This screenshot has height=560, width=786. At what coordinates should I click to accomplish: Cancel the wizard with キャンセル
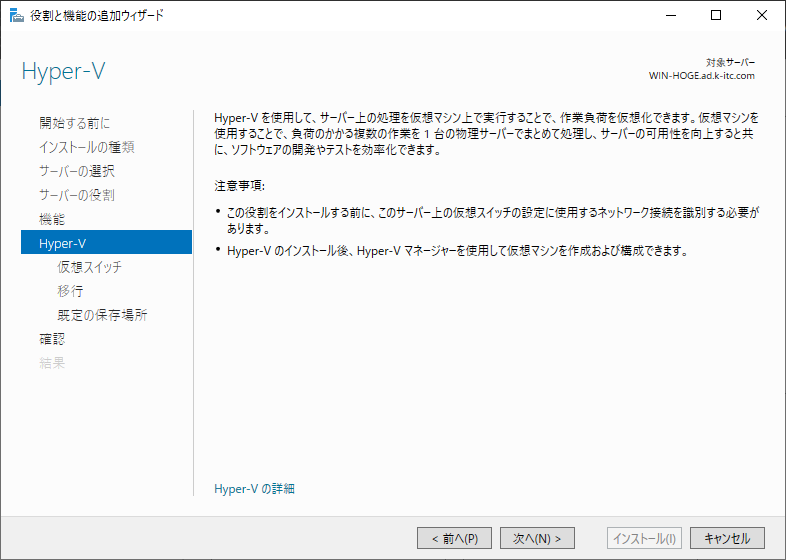pyautogui.click(x=727, y=538)
